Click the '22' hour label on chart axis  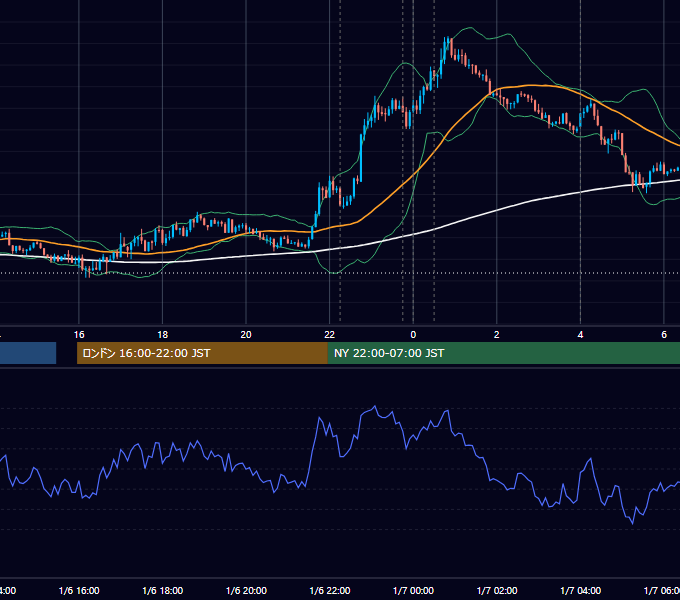(330, 335)
